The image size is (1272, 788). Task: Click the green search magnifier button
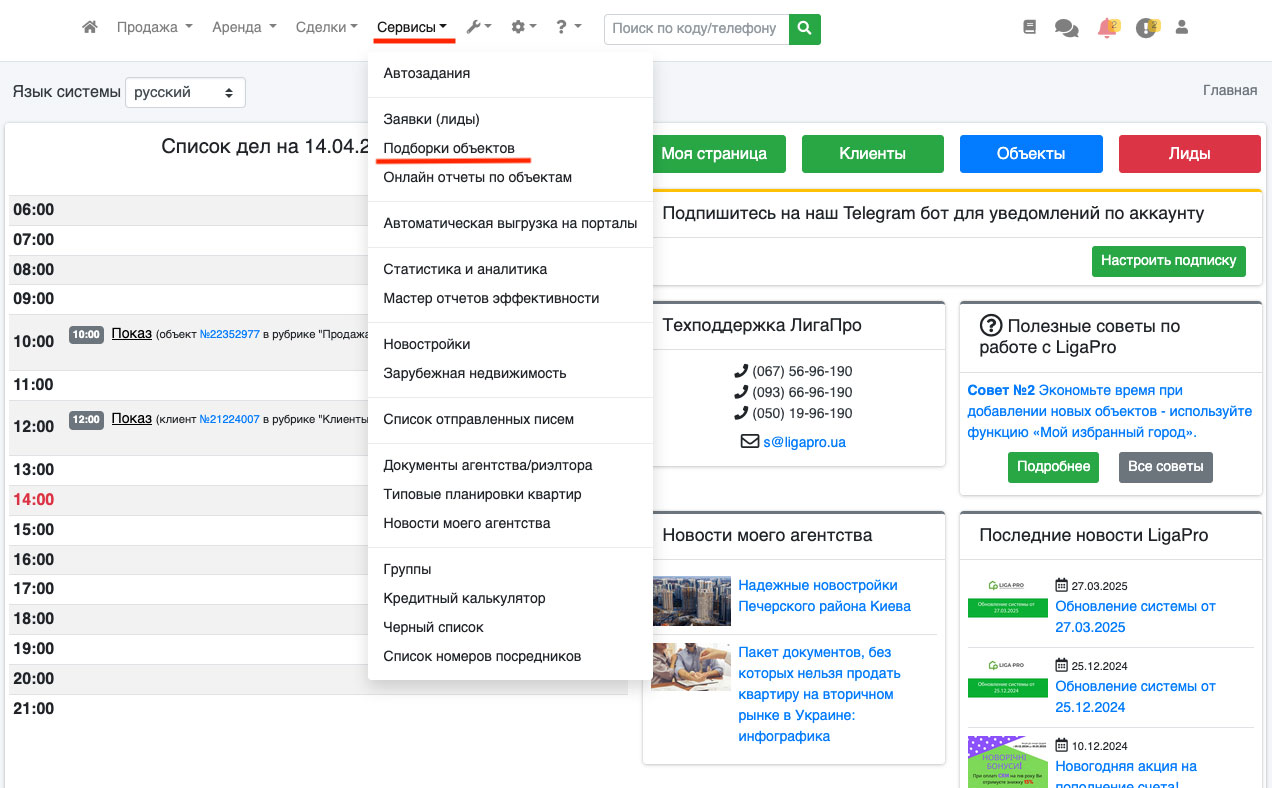(804, 29)
